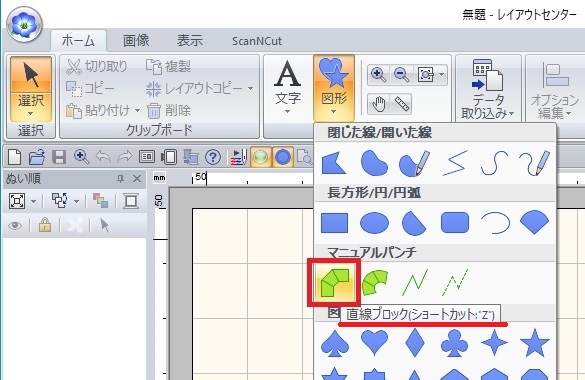
Task: Click the undo arrow in quick toolbar
Action: tap(103, 157)
